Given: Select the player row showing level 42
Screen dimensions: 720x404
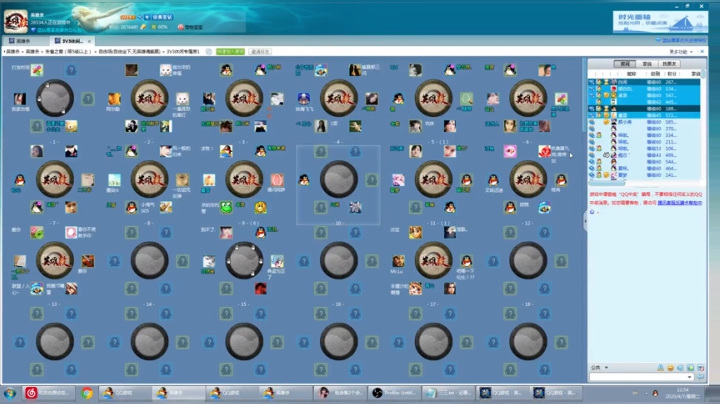Looking at the screenshot, I should point(645,102).
